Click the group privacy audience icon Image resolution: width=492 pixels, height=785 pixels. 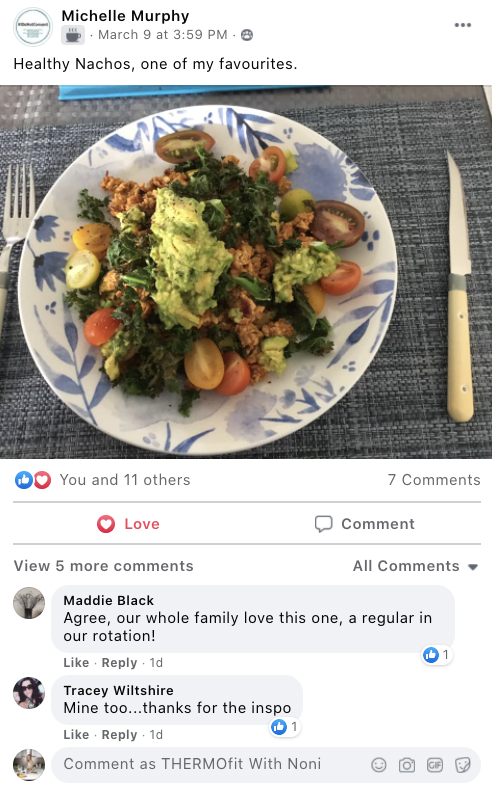click(247, 35)
